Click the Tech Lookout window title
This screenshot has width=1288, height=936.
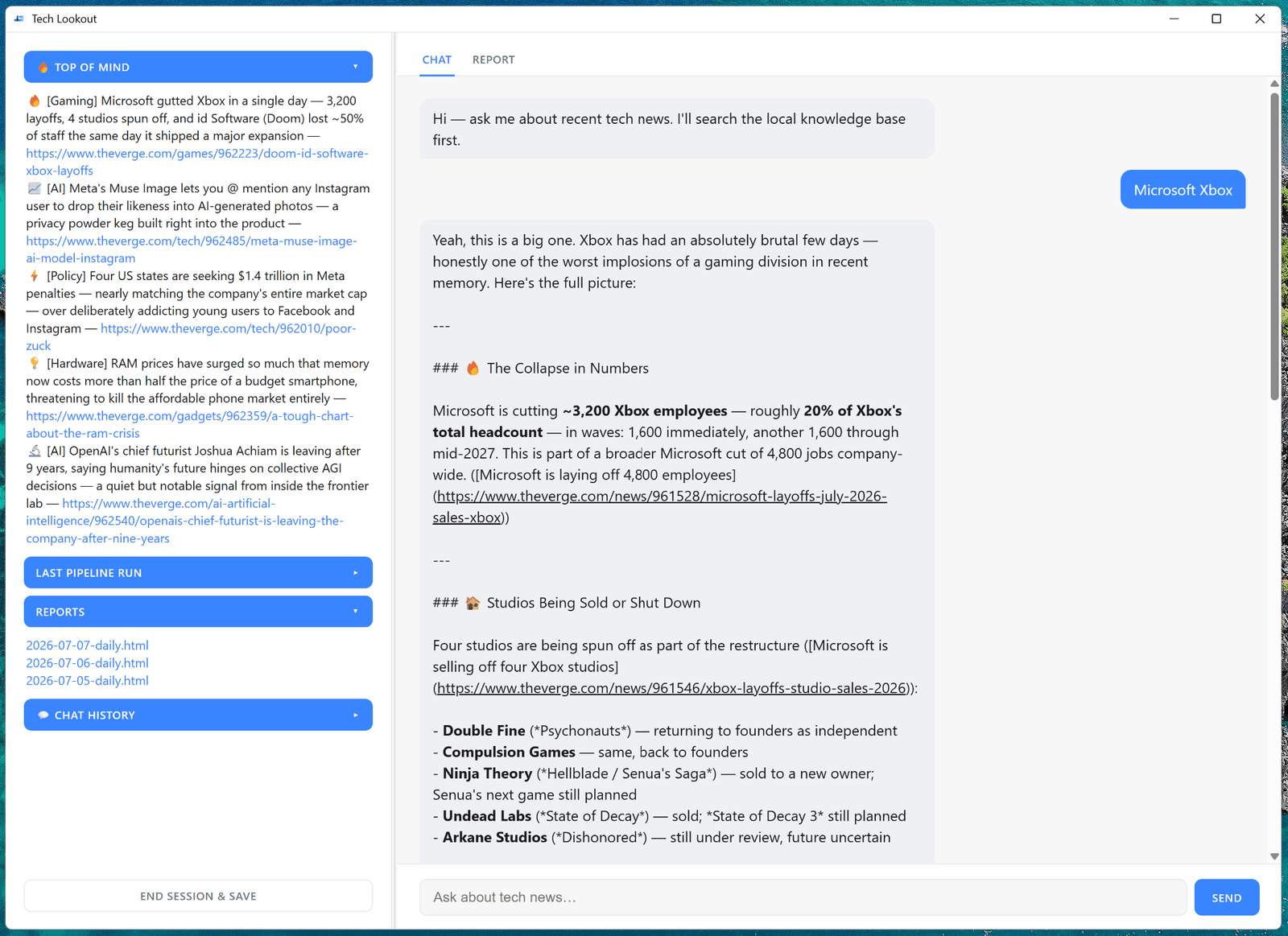tap(64, 19)
